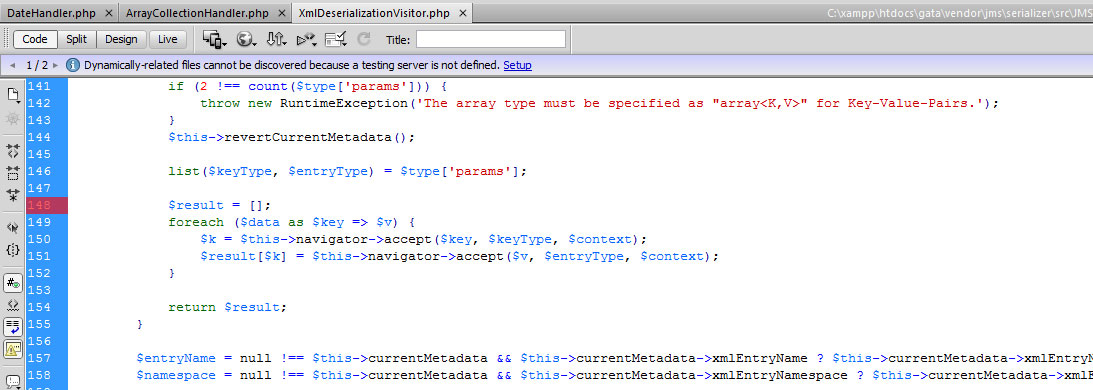1093x390 pixels.
Task: Click the Balance Braces icon
Action: point(13,250)
